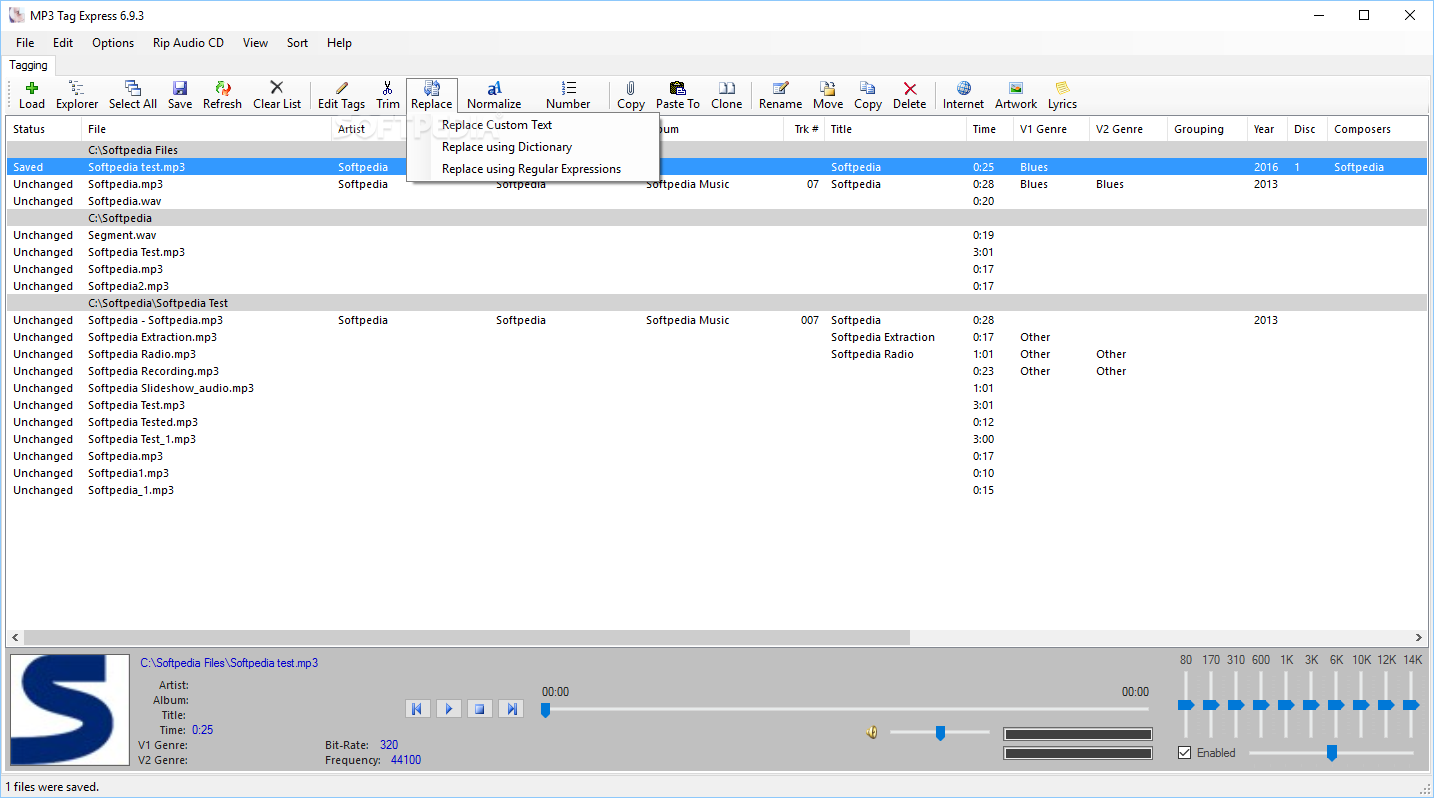Image resolution: width=1434 pixels, height=798 pixels.
Task: Skip to next track in player
Action: (512, 709)
